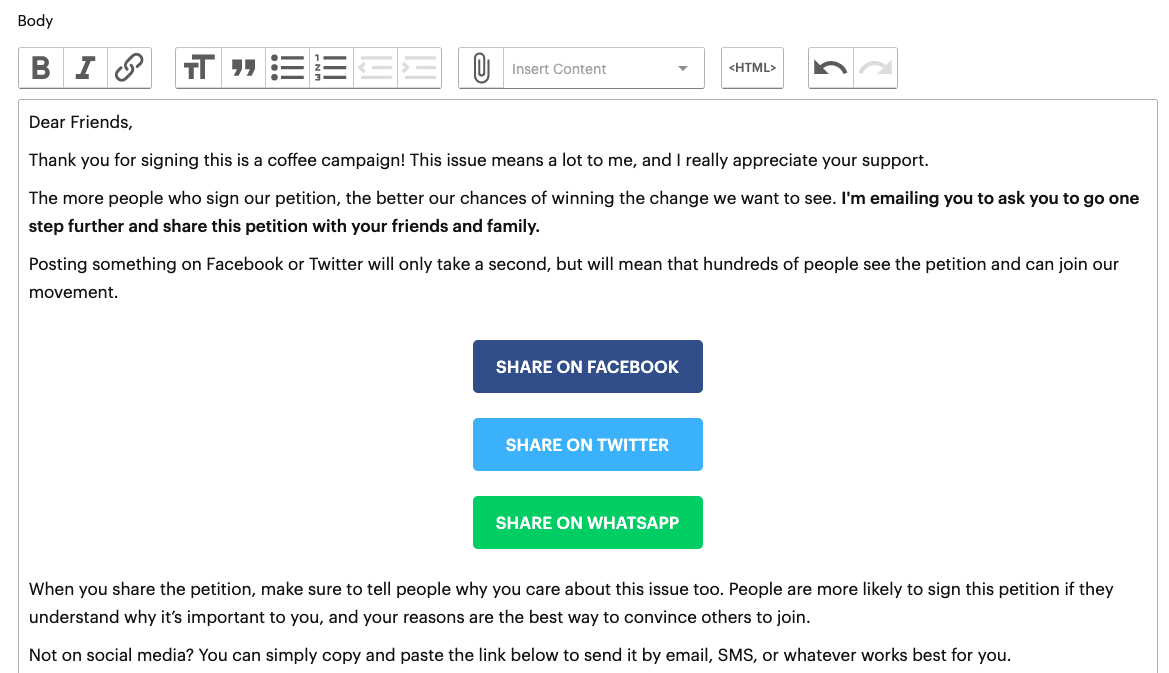Toggle bold formatting in the toolbar
The image size is (1169, 673).
pyautogui.click(x=41, y=68)
